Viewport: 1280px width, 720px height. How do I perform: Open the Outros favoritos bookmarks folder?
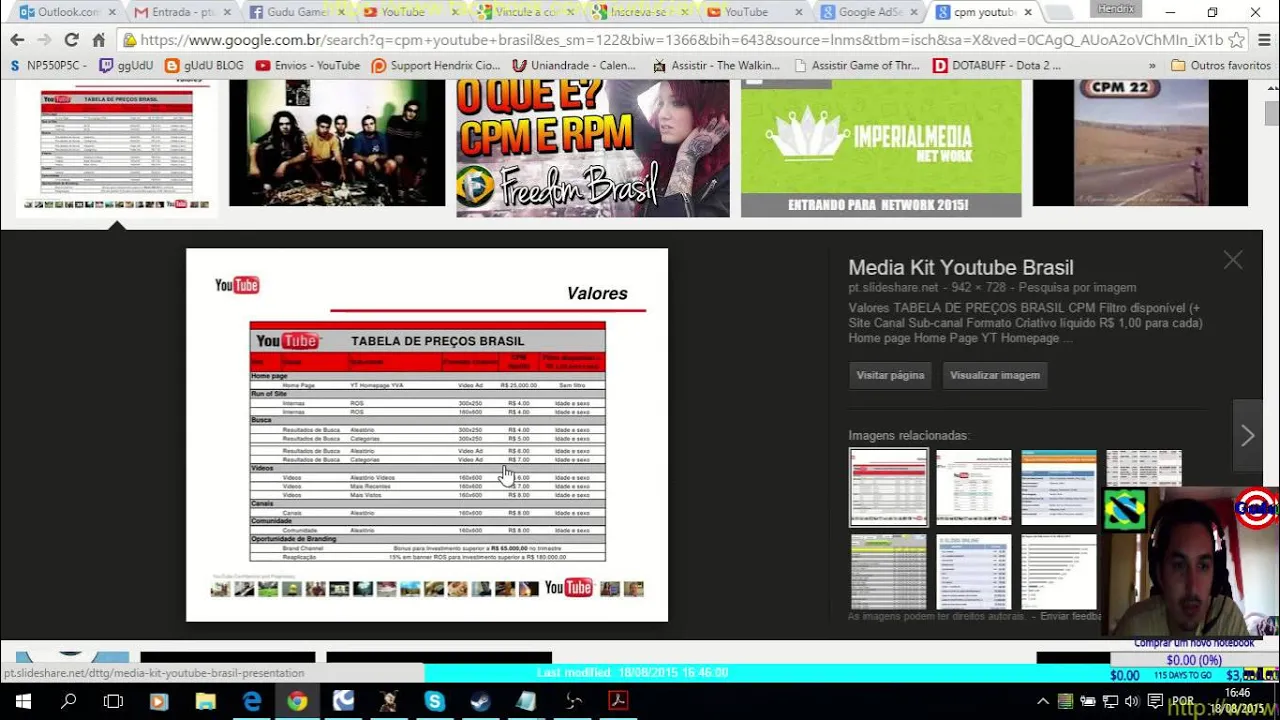[x=1221, y=65]
